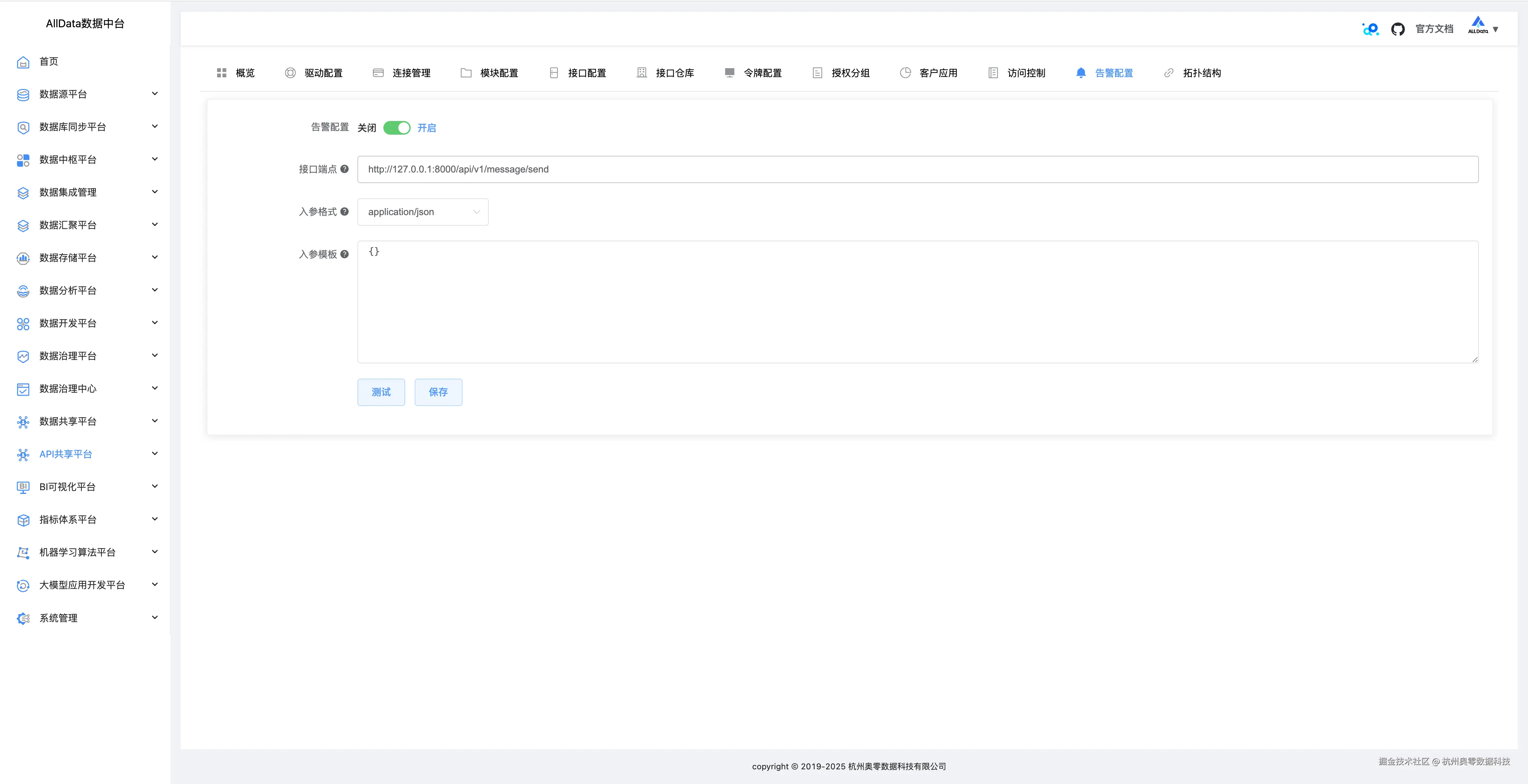Click the 开启 label beside the switch
The image size is (1528, 784).
point(426,128)
